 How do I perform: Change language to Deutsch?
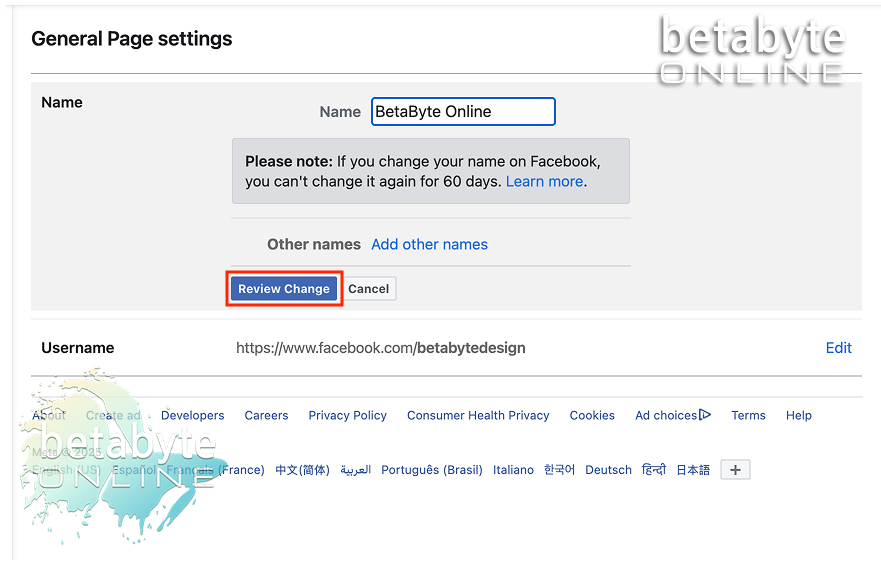608,470
